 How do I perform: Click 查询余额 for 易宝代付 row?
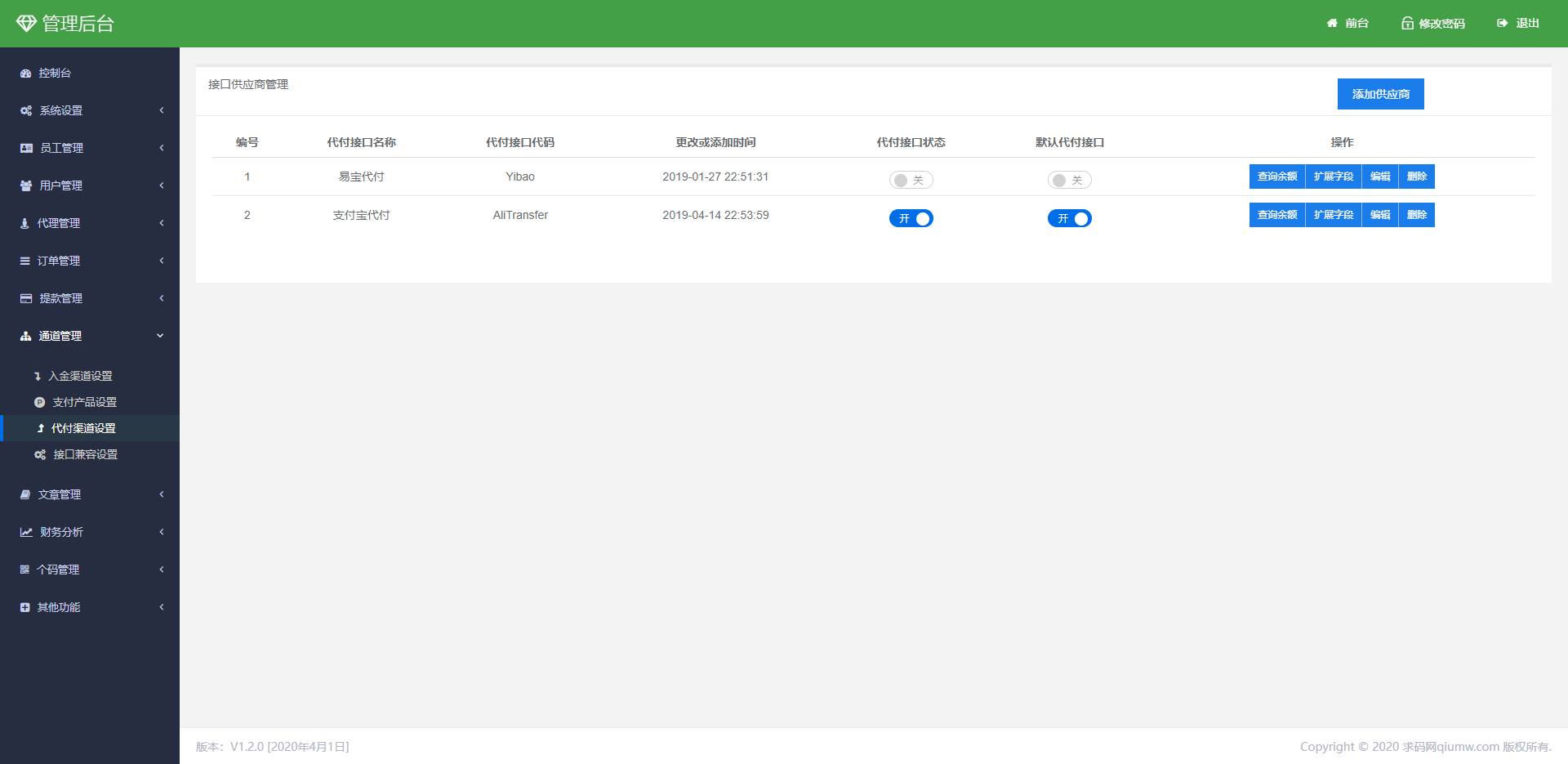(x=1277, y=176)
